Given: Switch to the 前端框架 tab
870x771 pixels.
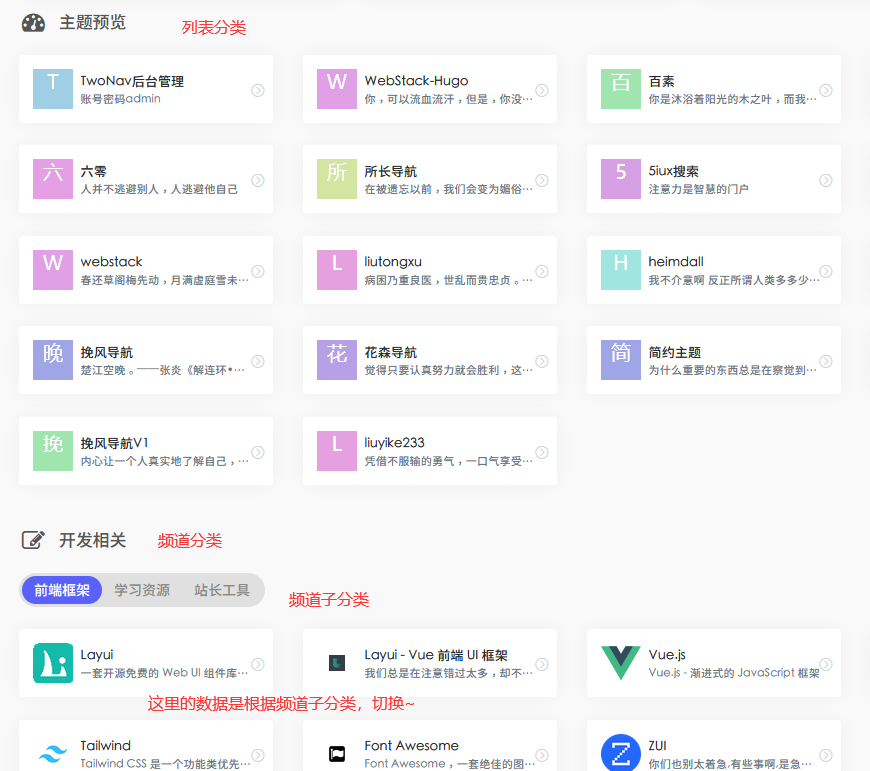Looking at the screenshot, I should (62, 590).
